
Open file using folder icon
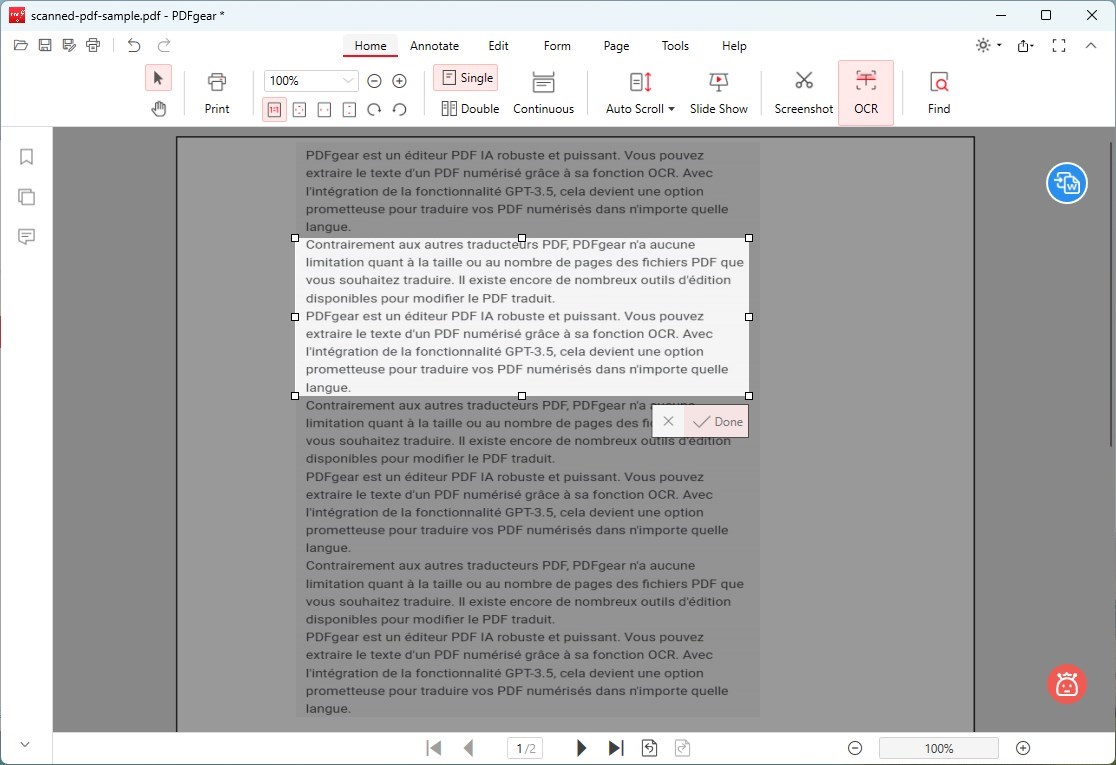tap(21, 46)
